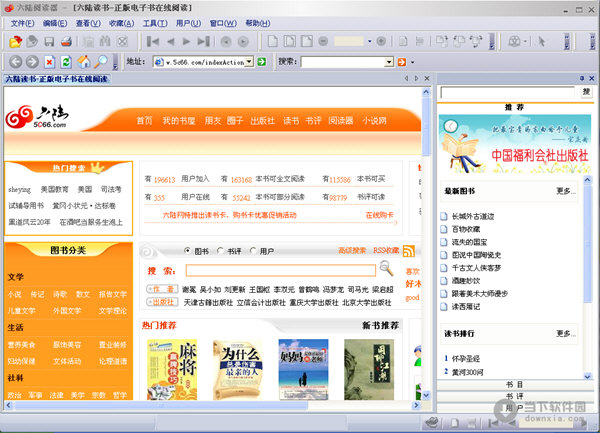Click the 出版社 navigation link
The height and width of the screenshot is (433, 600).
point(262,121)
